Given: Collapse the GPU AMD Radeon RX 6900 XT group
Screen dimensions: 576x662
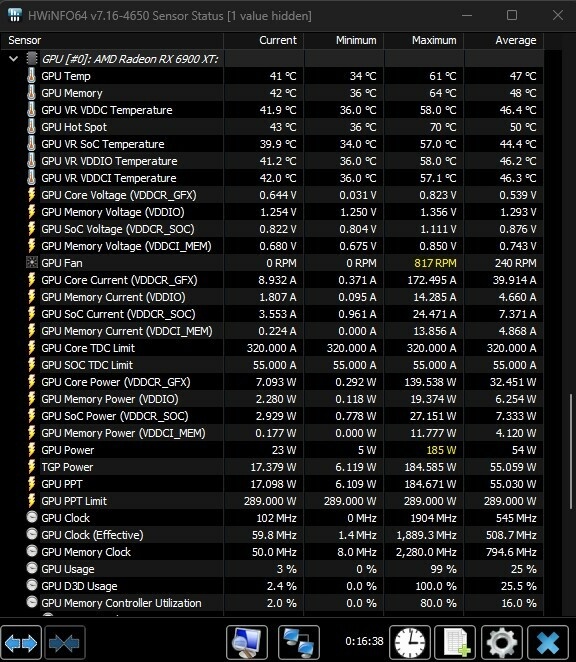Looking at the screenshot, I should (13, 59).
